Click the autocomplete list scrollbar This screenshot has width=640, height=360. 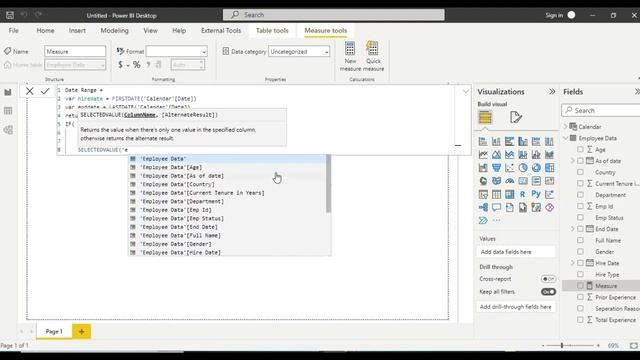(x=328, y=184)
